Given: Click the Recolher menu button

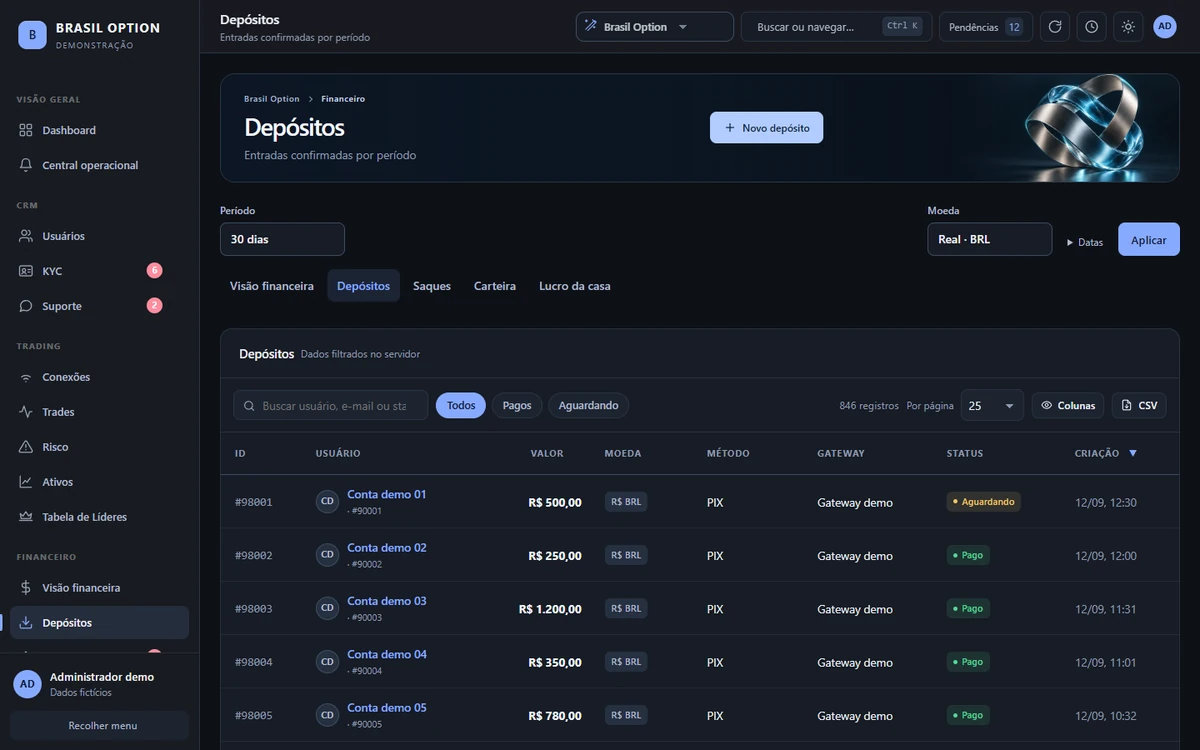Looking at the screenshot, I should (99, 725).
